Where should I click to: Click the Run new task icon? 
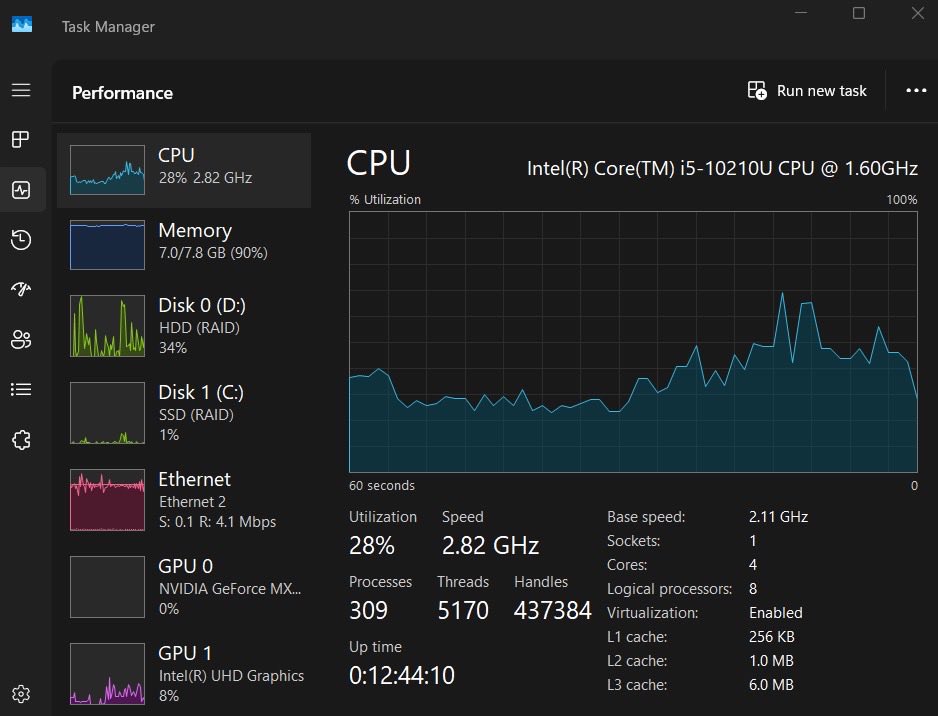pos(757,90)
